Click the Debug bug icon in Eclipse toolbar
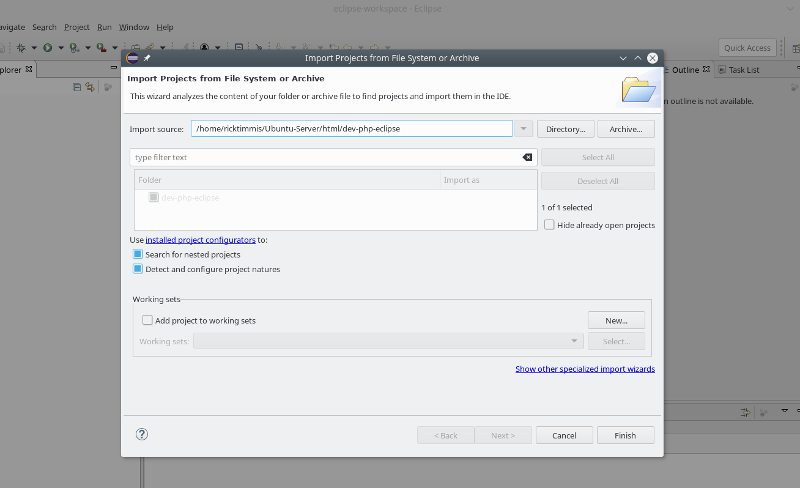Viewport: 800px width, 488px height. coord(21,47)
